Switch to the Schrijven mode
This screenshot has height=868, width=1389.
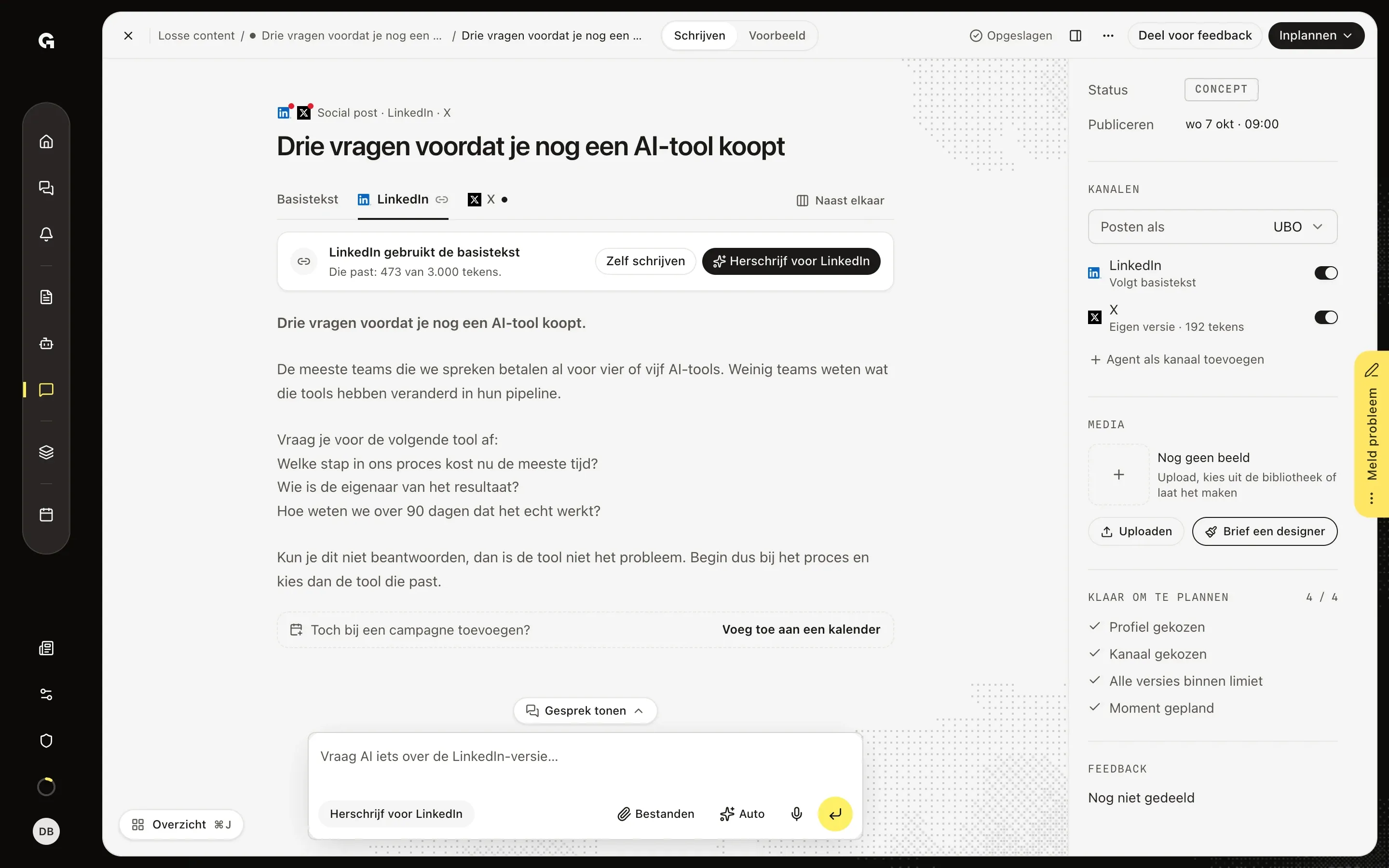699,36
